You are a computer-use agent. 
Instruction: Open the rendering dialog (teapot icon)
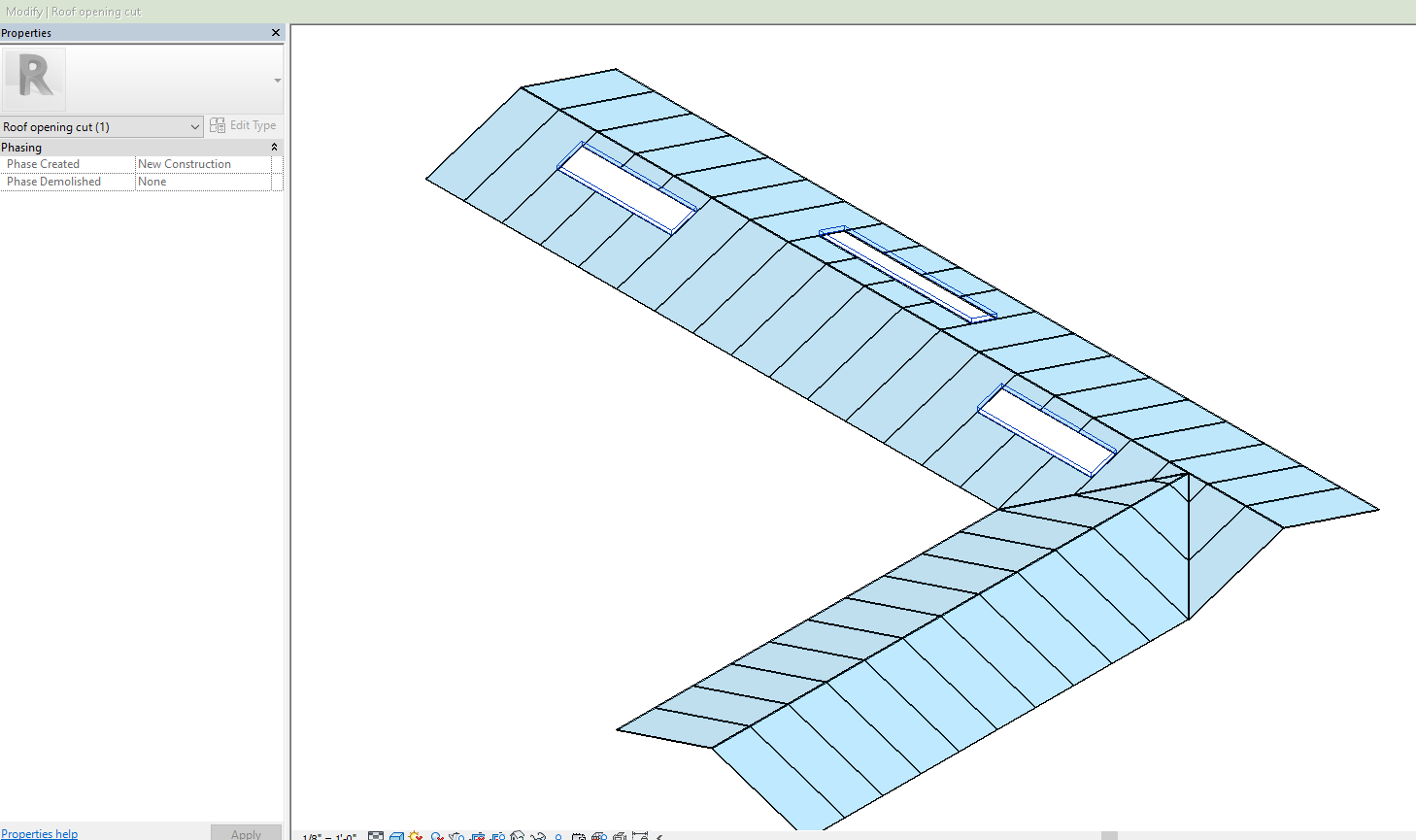coord(455,834)
